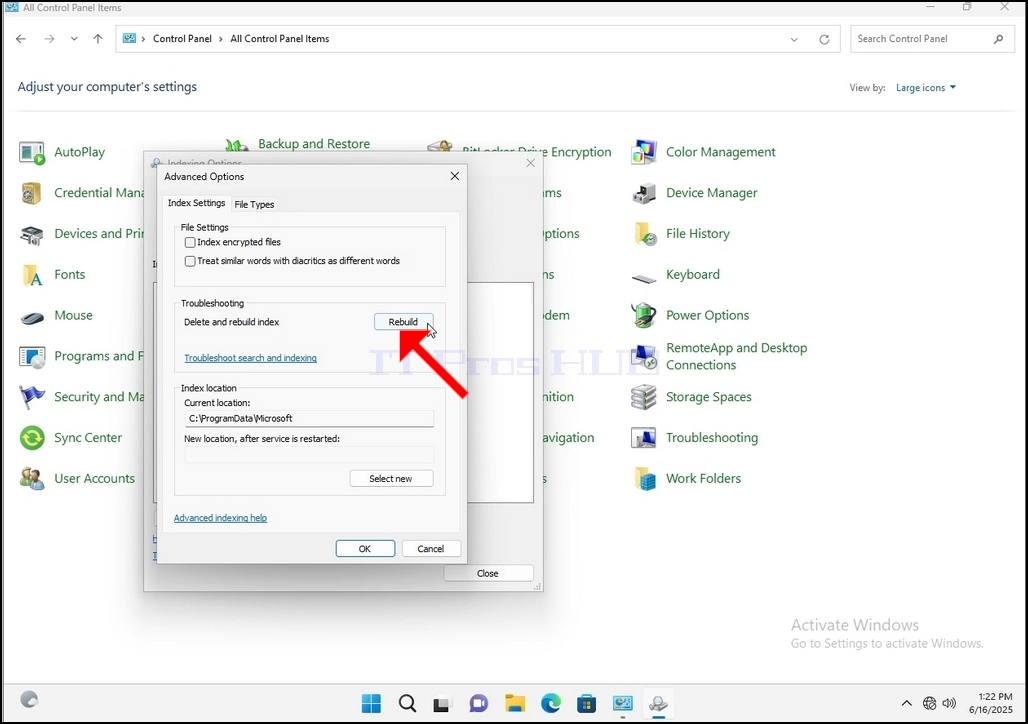Open Microsoft Store from the taskbar

(587, 704)
